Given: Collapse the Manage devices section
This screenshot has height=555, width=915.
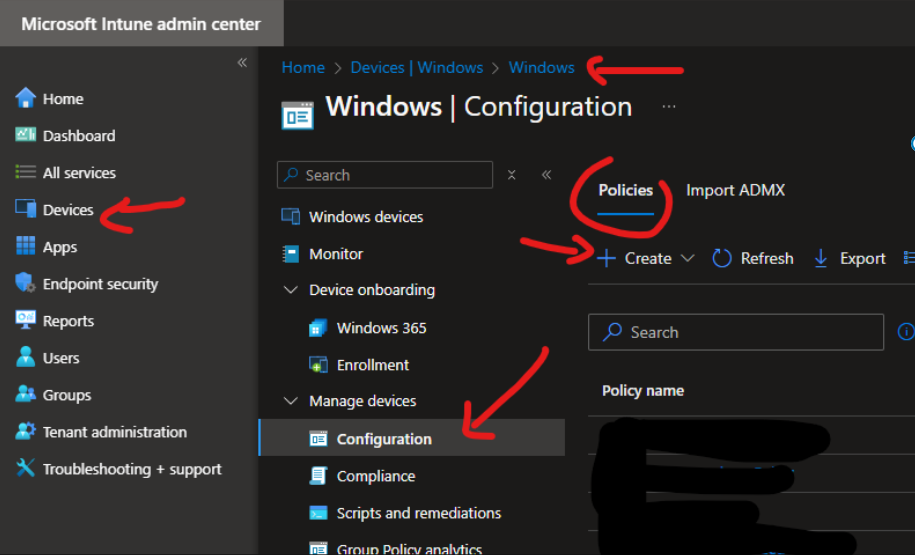Looking at the screenshot, I should 290,401.
